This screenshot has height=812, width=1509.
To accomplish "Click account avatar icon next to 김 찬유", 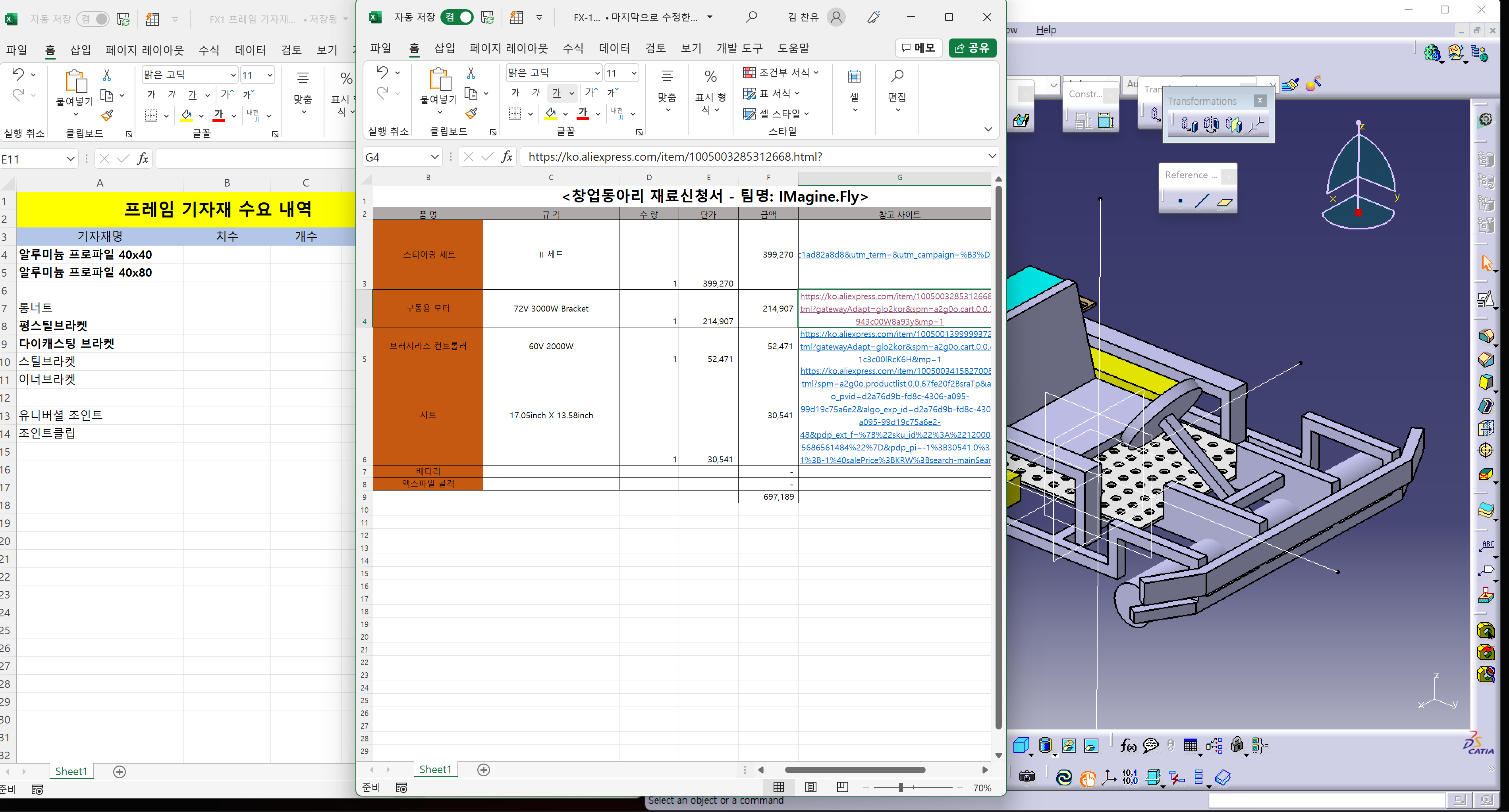I will click(836, 17).
